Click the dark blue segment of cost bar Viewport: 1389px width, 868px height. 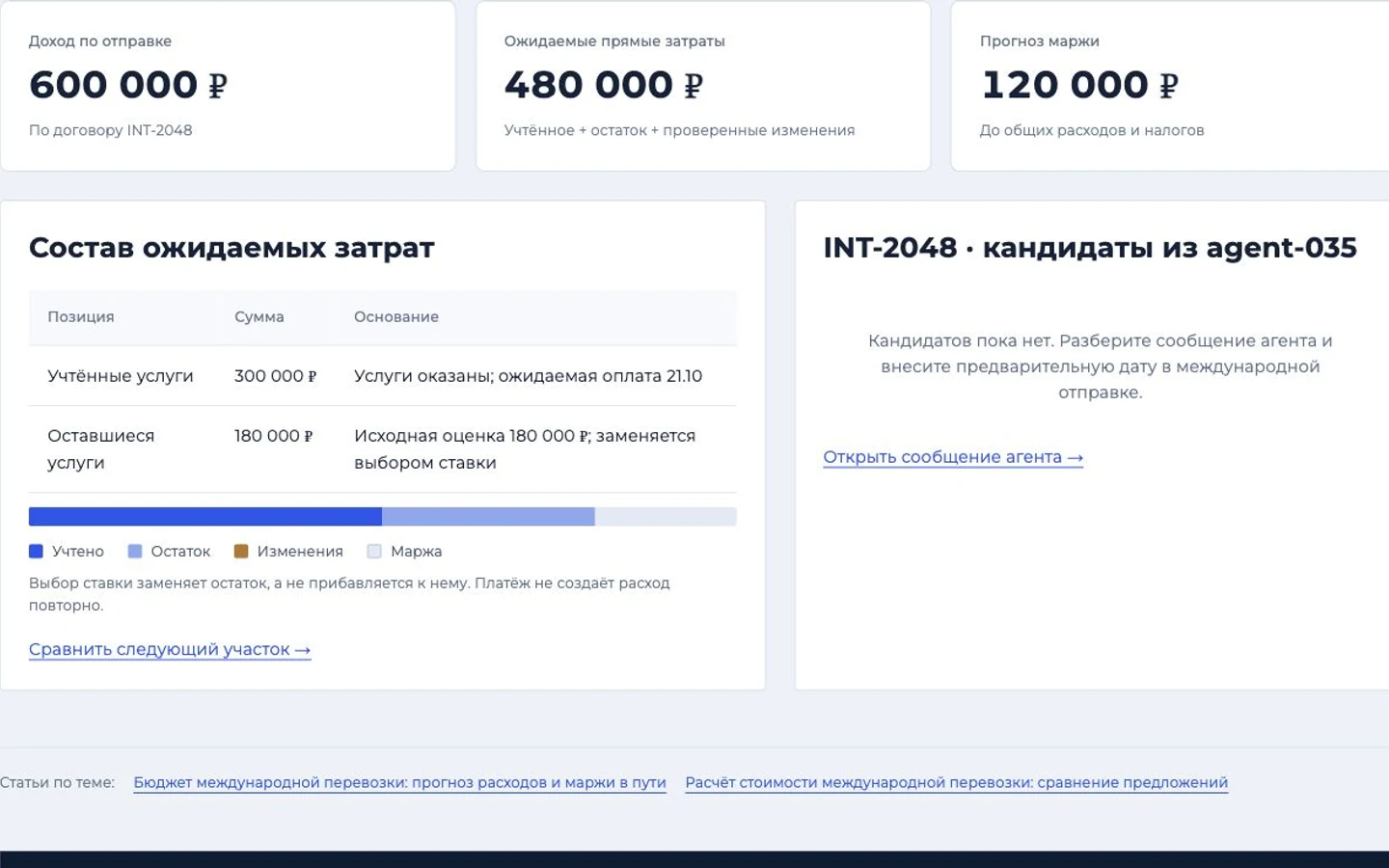205,517
